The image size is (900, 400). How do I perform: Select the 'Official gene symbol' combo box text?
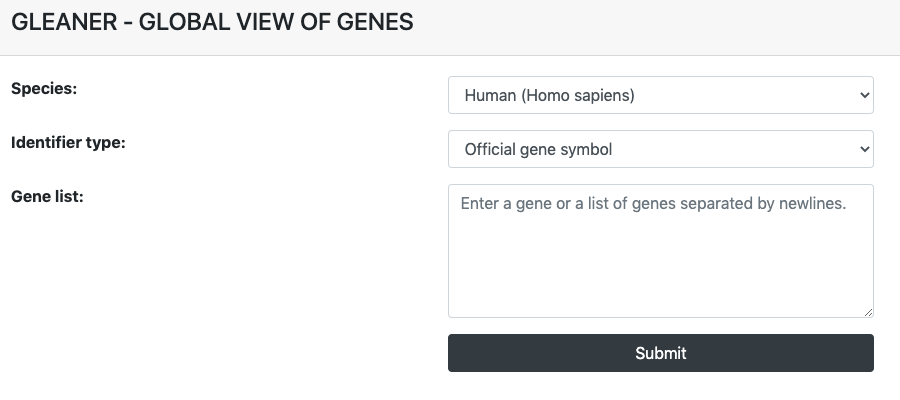(x=538, y=149)
